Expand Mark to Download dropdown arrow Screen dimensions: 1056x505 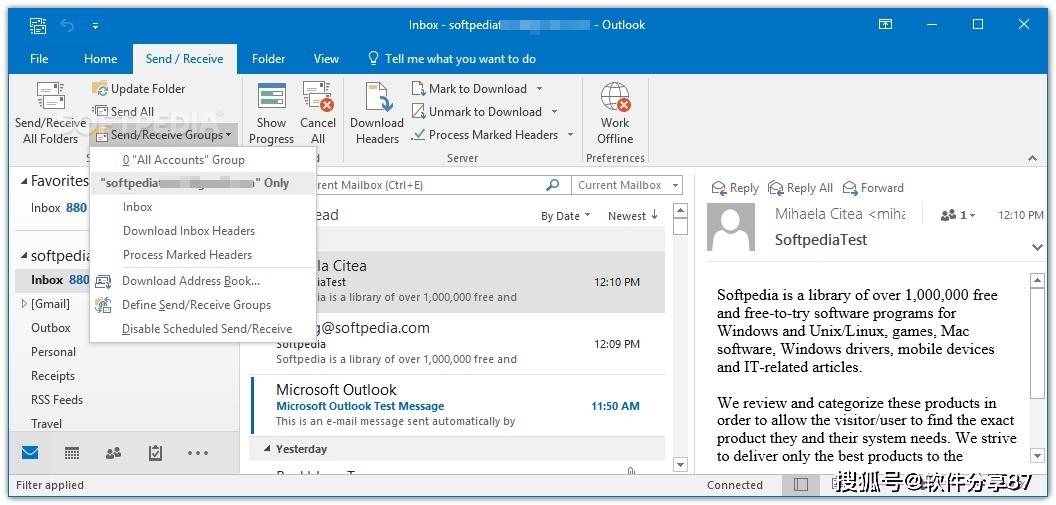tap(539, 89)
